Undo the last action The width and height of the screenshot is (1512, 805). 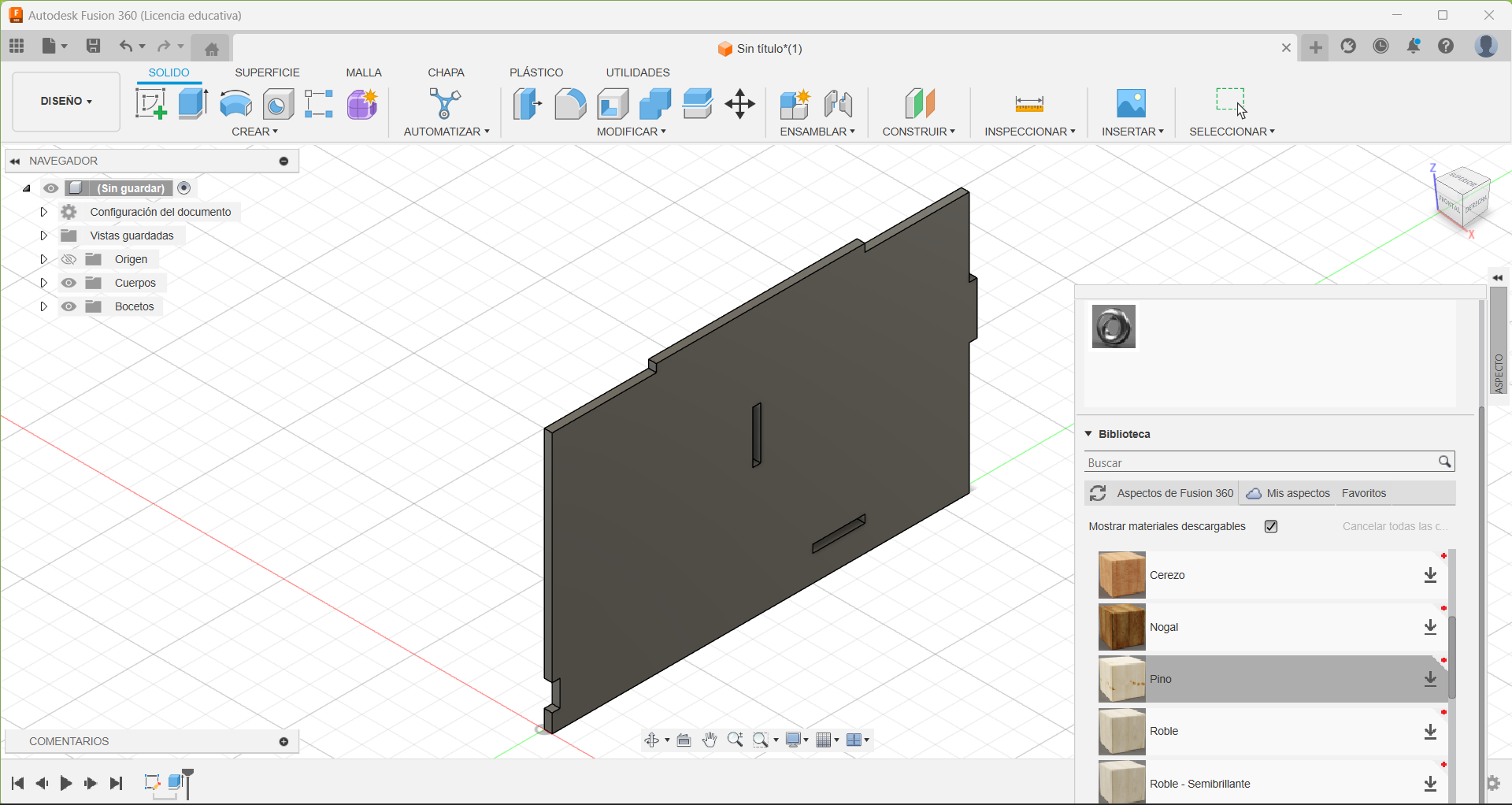[126, 46]
